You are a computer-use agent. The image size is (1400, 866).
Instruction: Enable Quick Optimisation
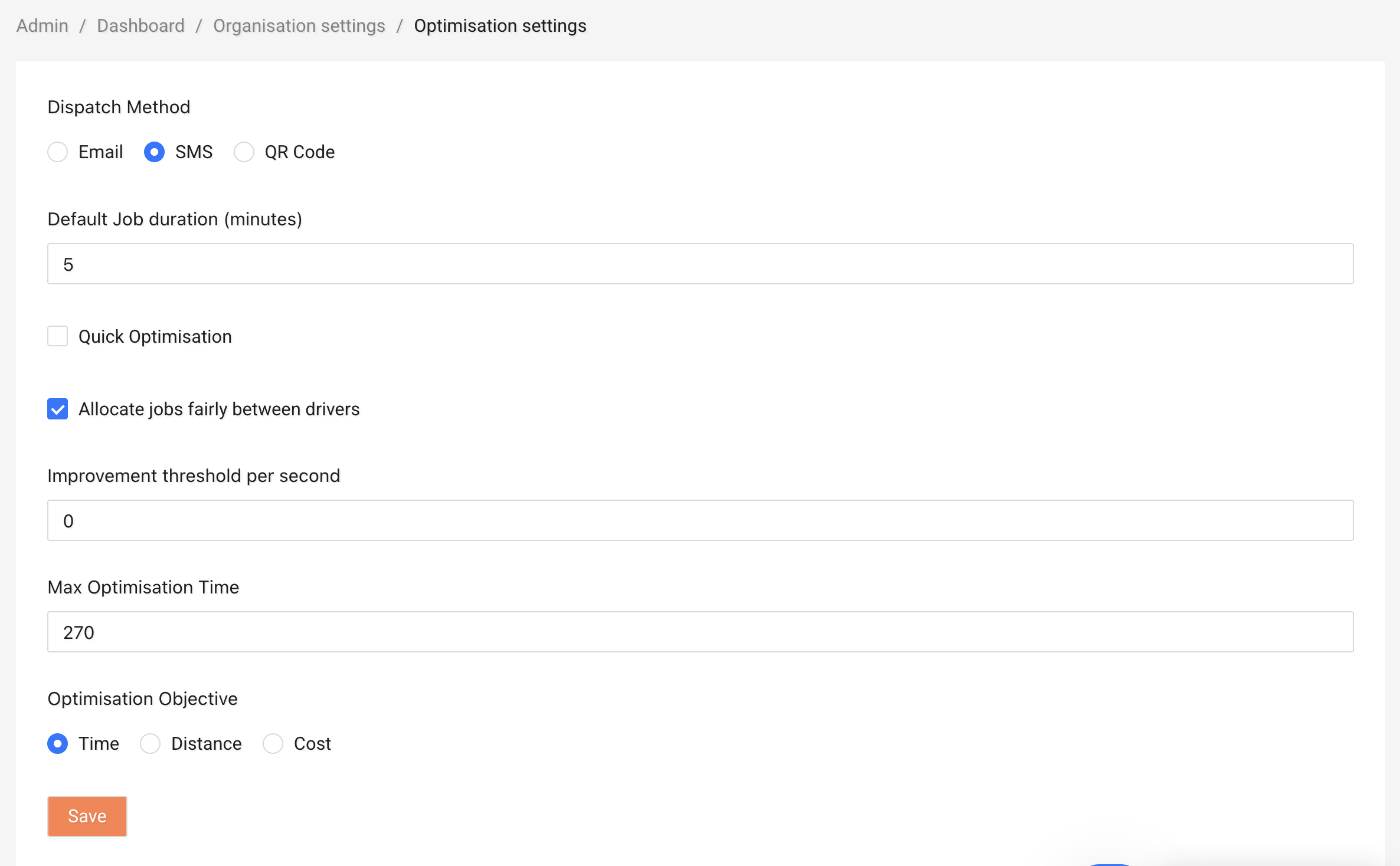57,336
